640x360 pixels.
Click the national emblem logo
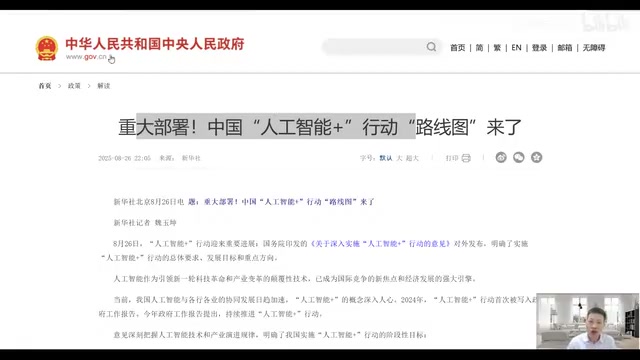(x=47, y=48)
